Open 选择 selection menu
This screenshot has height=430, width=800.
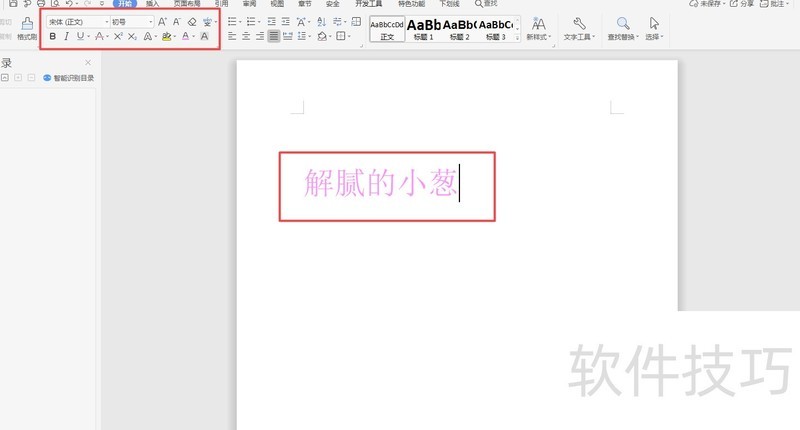654,29
